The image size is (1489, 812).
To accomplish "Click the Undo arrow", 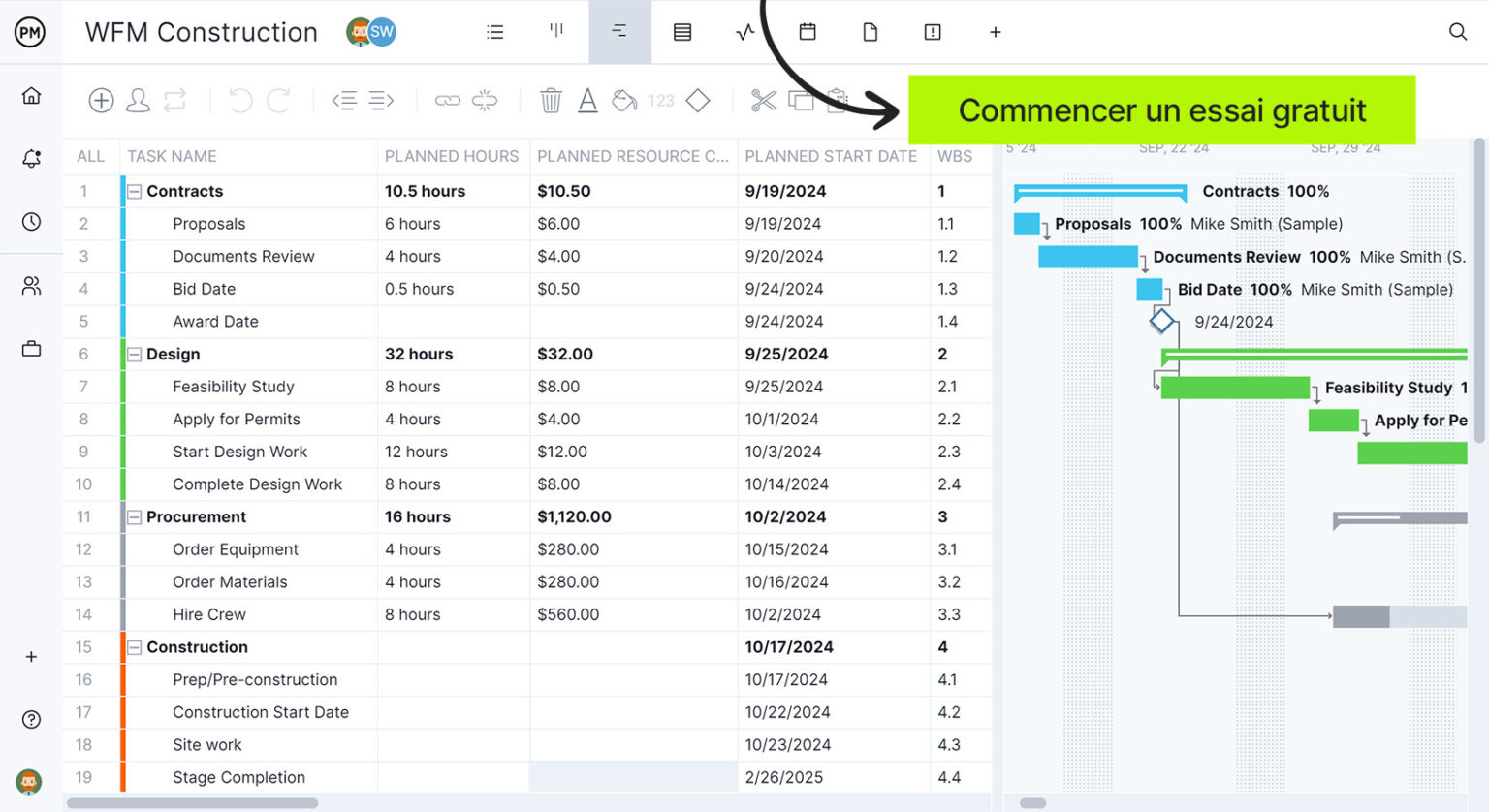I will coord(240,100).
